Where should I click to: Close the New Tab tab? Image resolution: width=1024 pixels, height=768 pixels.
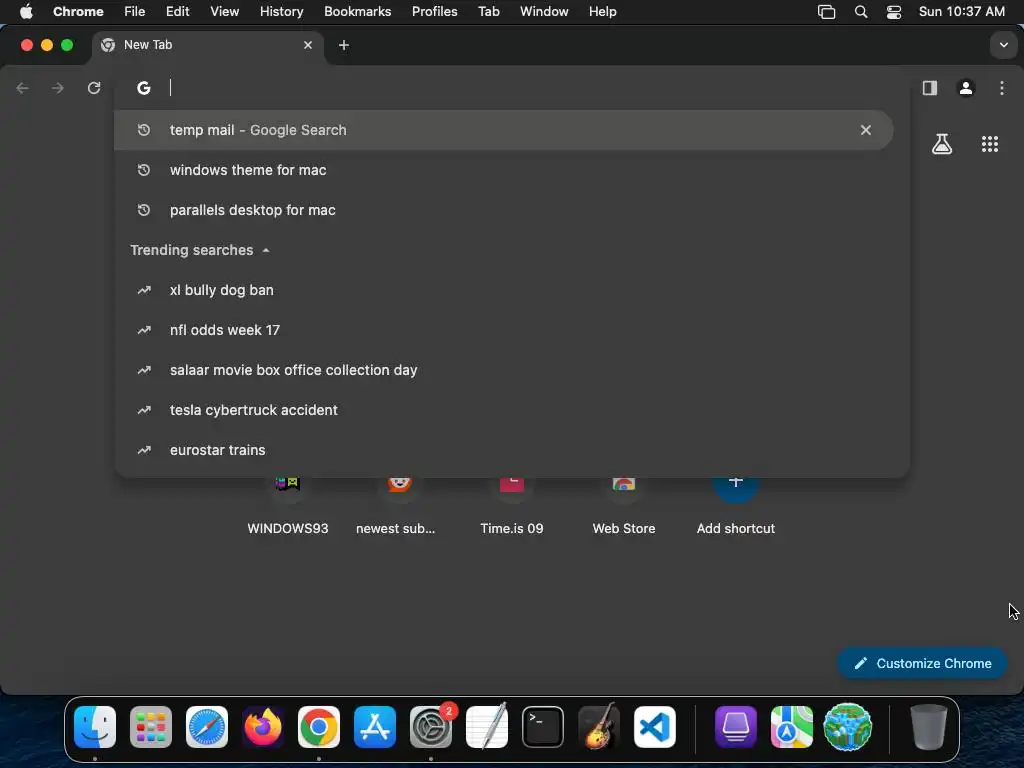tap(308, 45)
